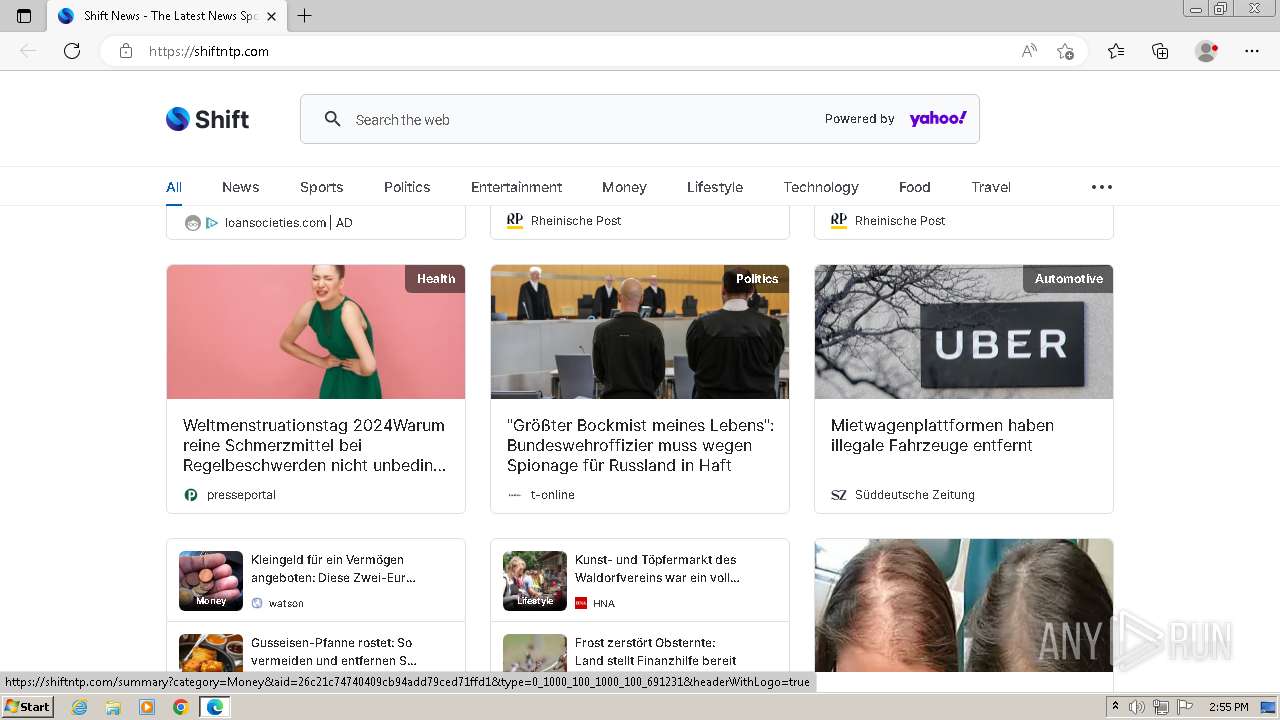Open the Technology category tab

821,187
